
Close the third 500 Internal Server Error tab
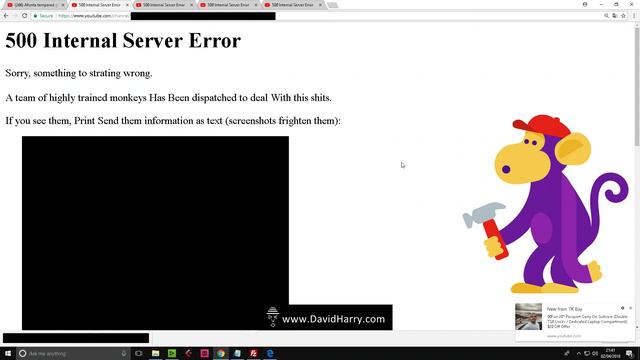tap(191, 5)
